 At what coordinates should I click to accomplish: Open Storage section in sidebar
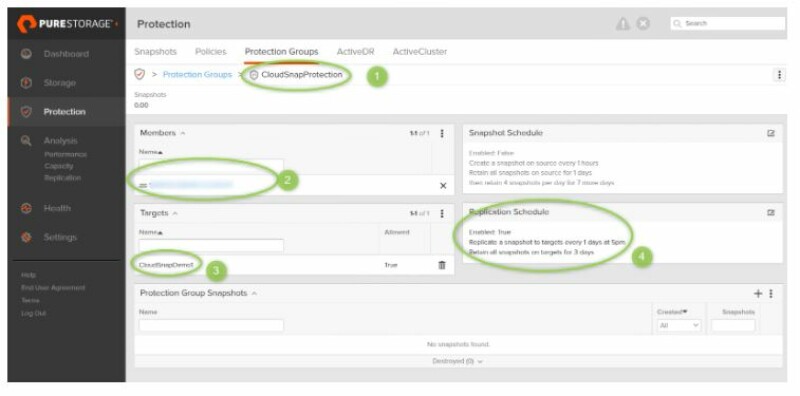tap(59, 83)
